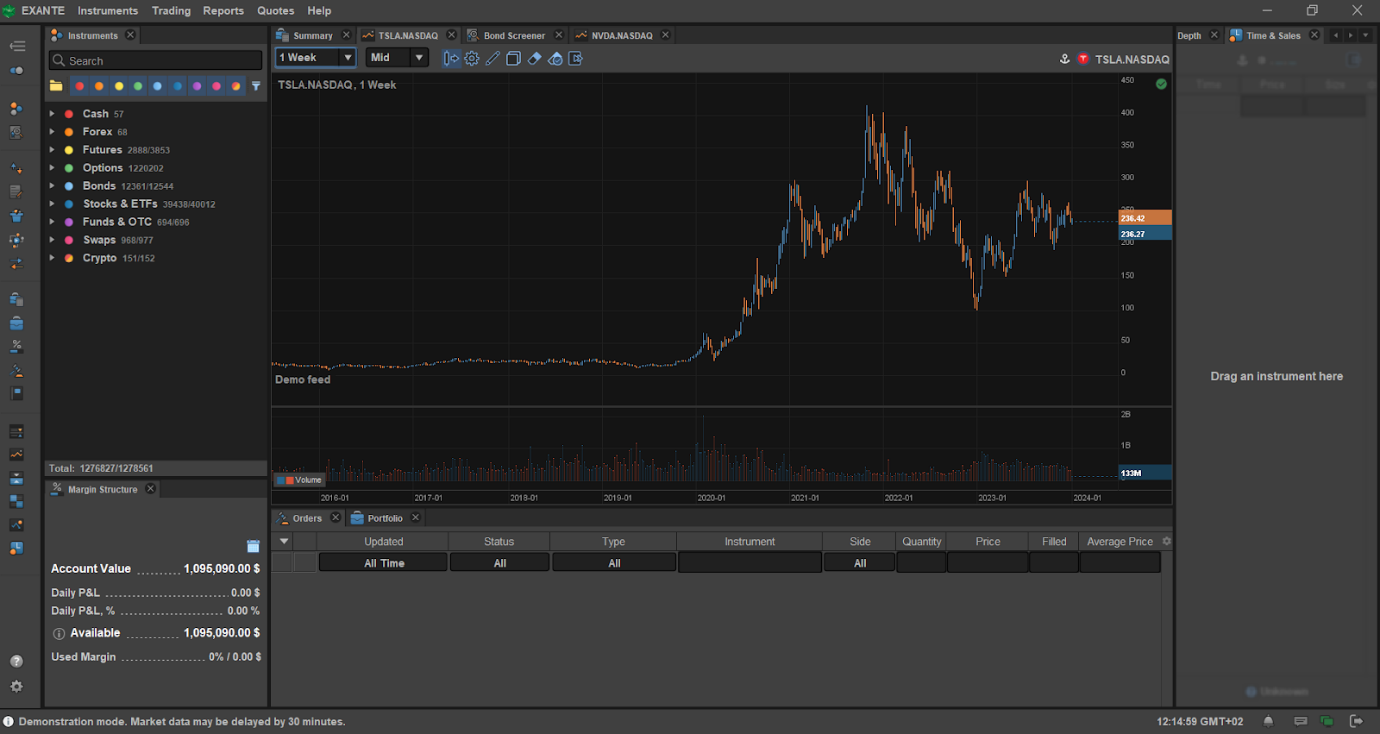Close the Margin Structure panel tab
The width and height of the screenshot is (1380, 734).
[151, 489]
